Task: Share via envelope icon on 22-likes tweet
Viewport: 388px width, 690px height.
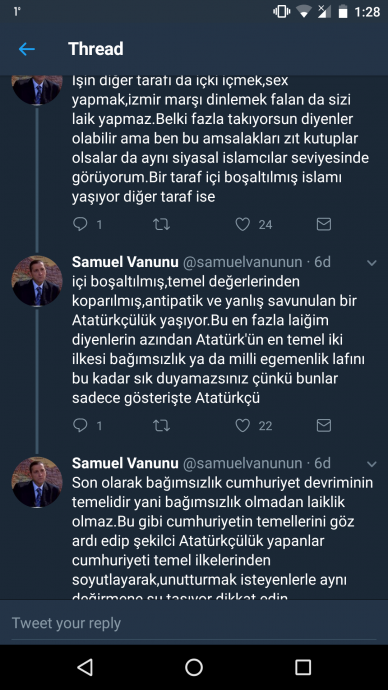Action: click(324, 425)
